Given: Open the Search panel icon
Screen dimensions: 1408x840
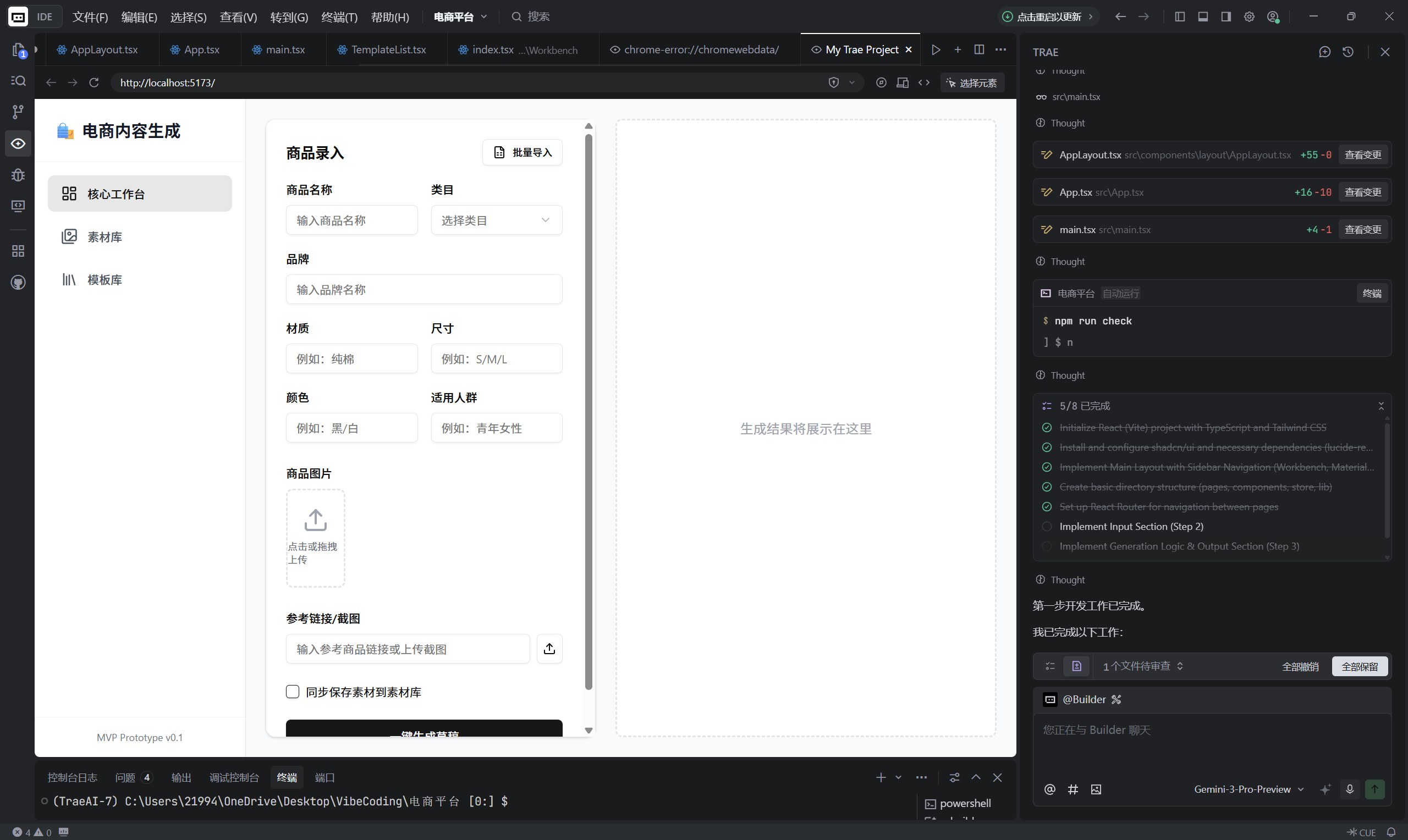Looking at the screenshot, I should (x=18, y=81).
